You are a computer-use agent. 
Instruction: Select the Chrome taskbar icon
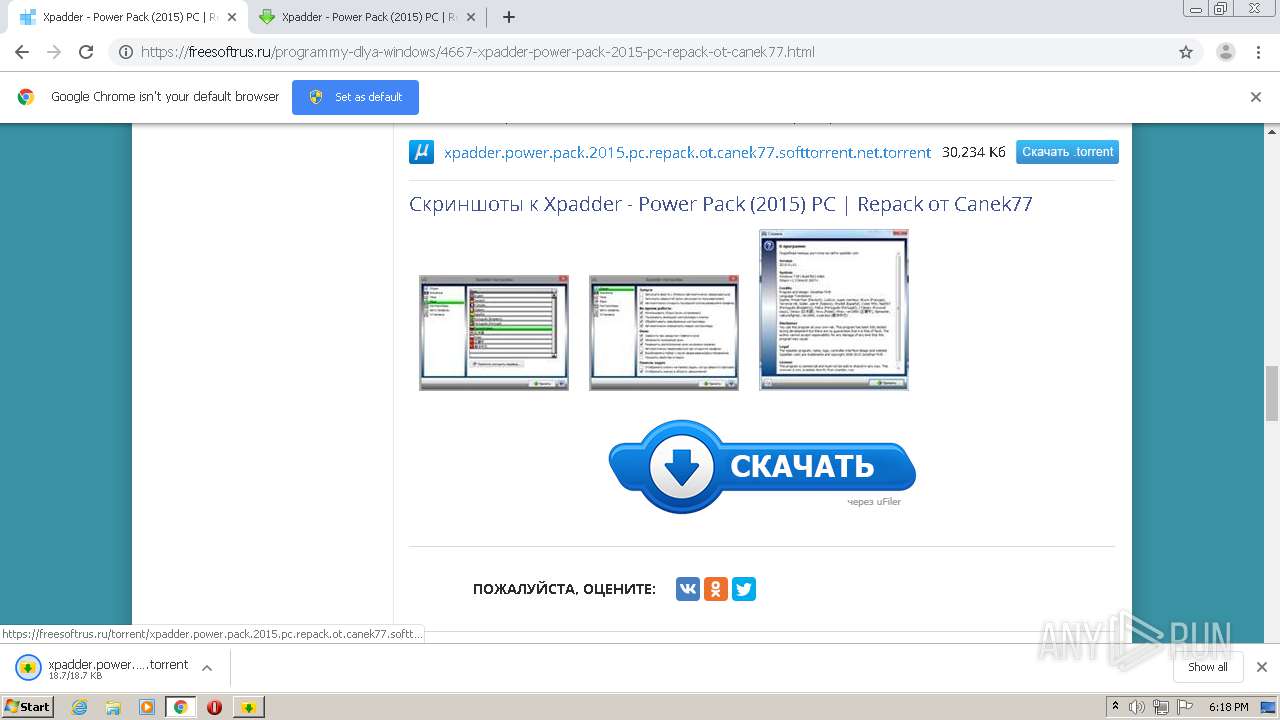click(x=180, y=707)
